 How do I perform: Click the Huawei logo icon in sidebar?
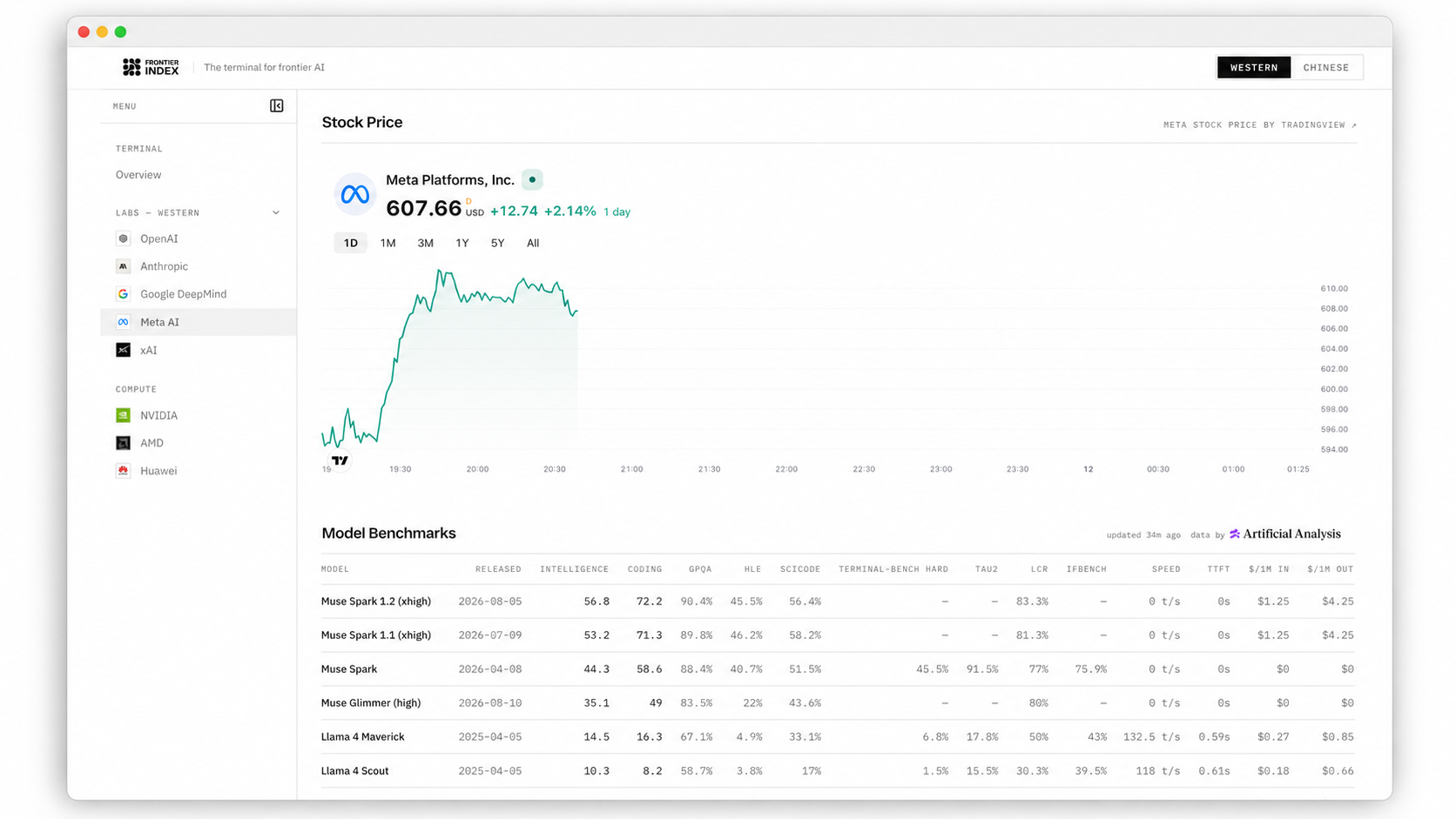(123, 471)
